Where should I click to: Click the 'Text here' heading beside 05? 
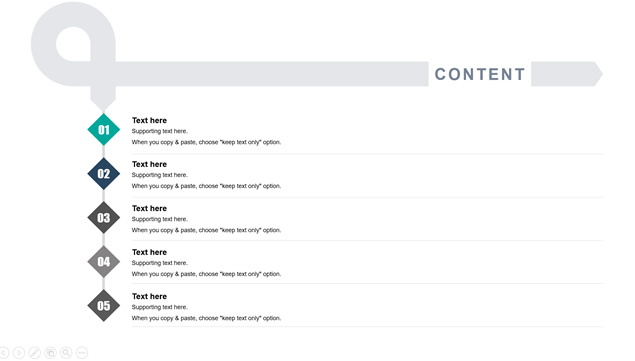coord(149,296)
